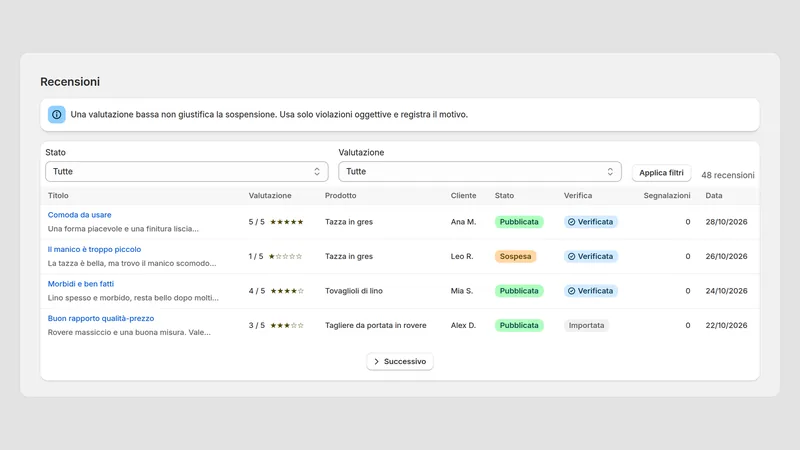Click the Cliente column header

(463, 195)
